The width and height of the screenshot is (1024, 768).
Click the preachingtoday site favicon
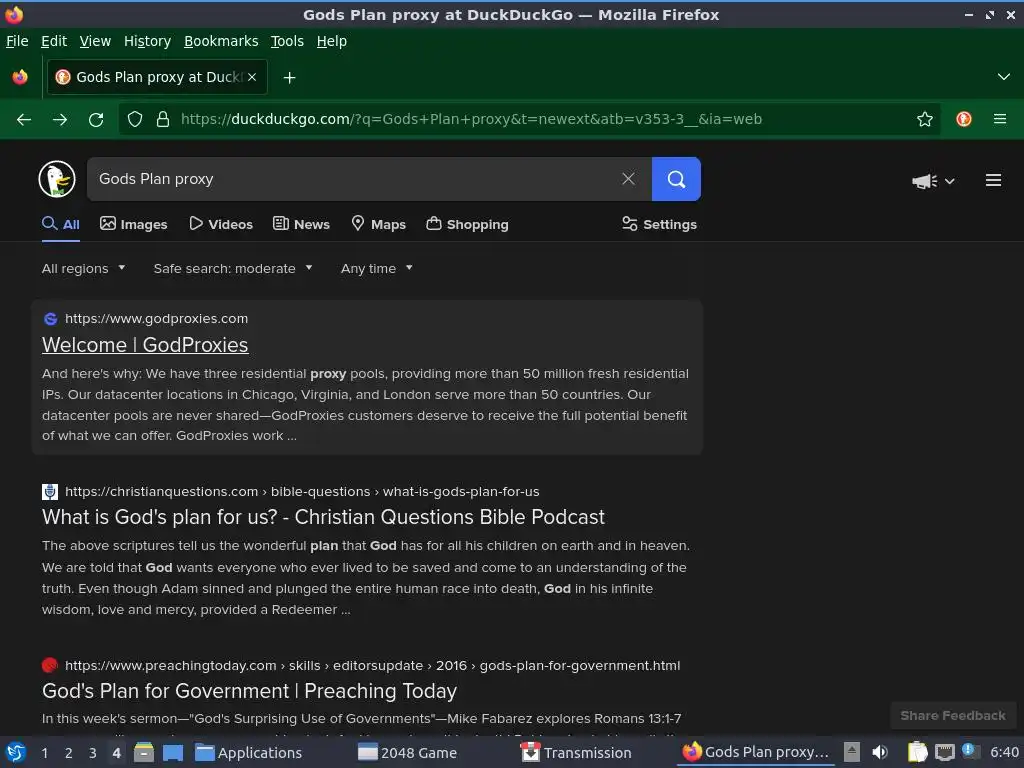(x=50, y=665)
